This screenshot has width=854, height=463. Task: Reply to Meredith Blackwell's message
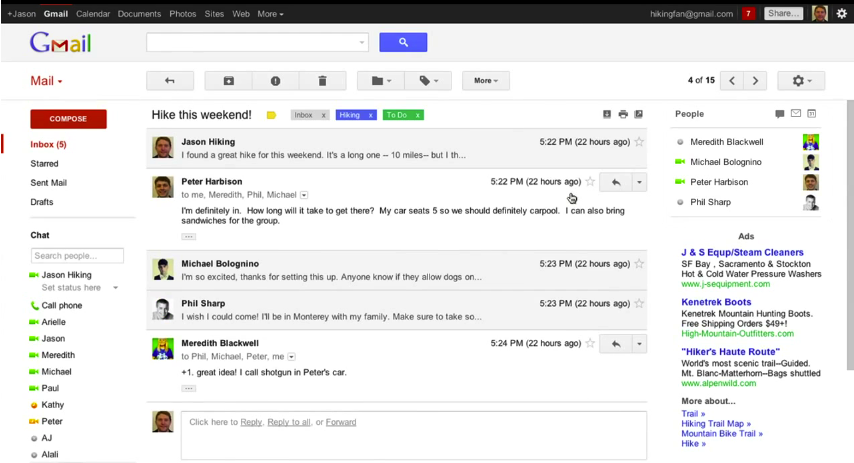[x=615, y=344]
